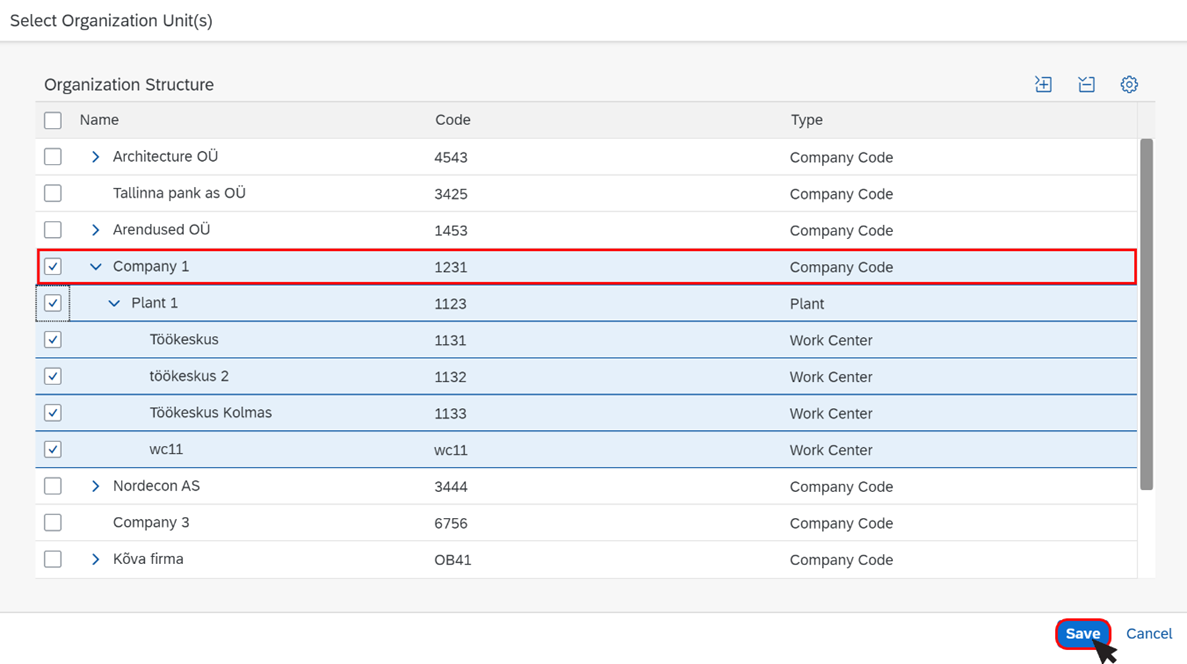Click code 4543 cell
This screenshot has height=664, width=1187.
(450, 157)
